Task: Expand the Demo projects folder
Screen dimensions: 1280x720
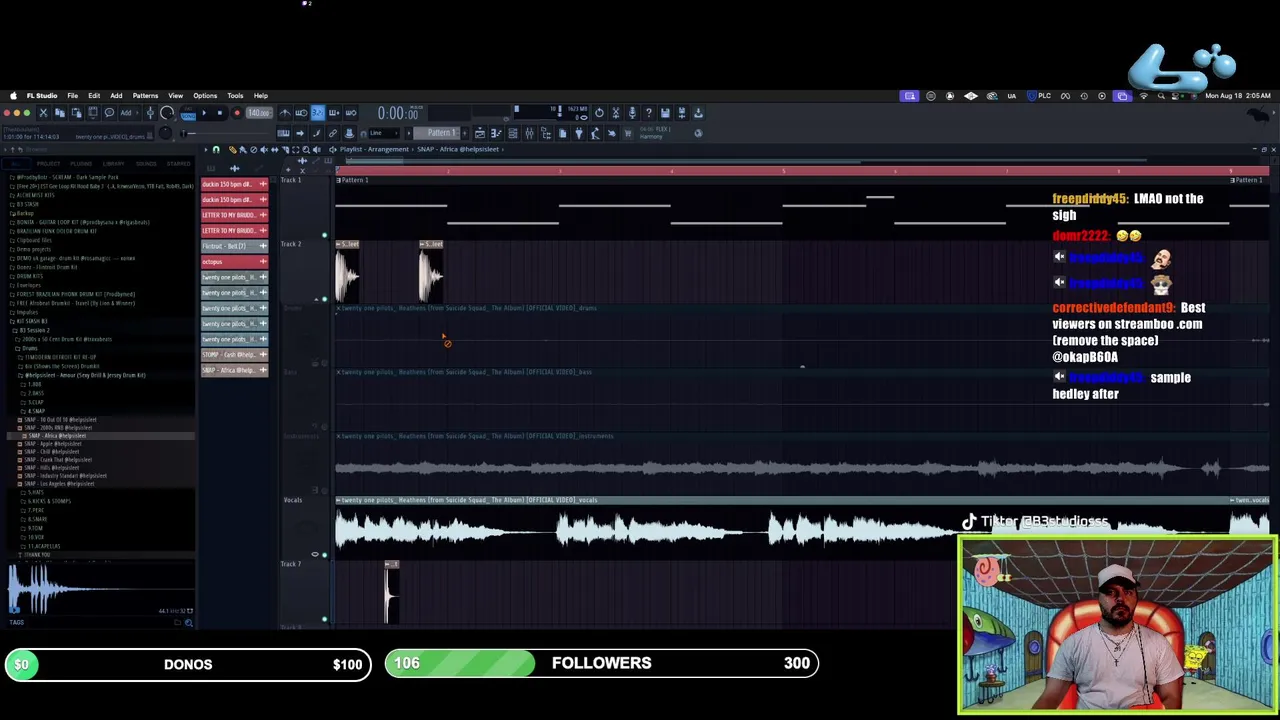Action: pyautogui.click(x=33, y=249)
